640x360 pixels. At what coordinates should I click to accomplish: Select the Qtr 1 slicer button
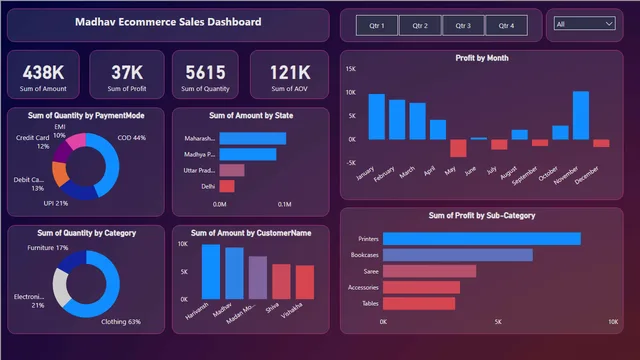coord(376,25)
